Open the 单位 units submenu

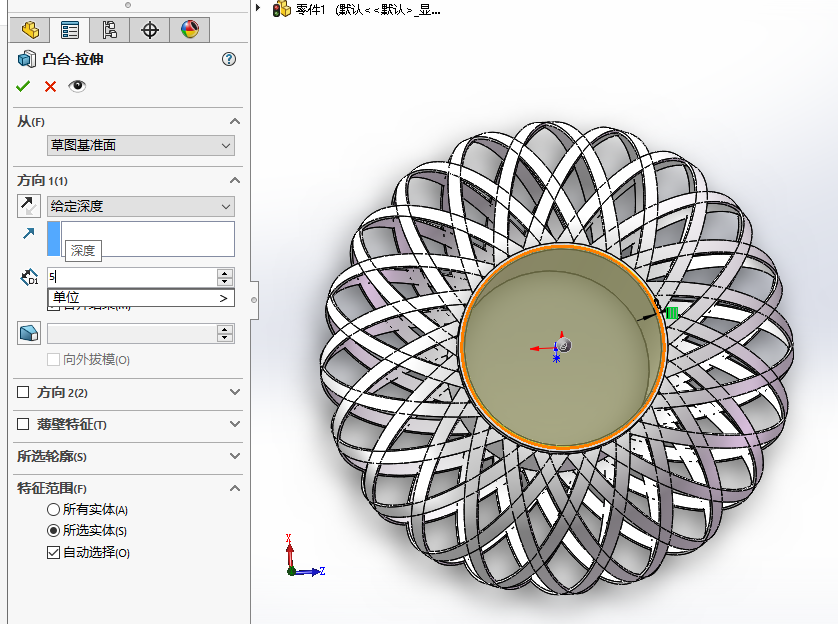(x=141, y=298)
